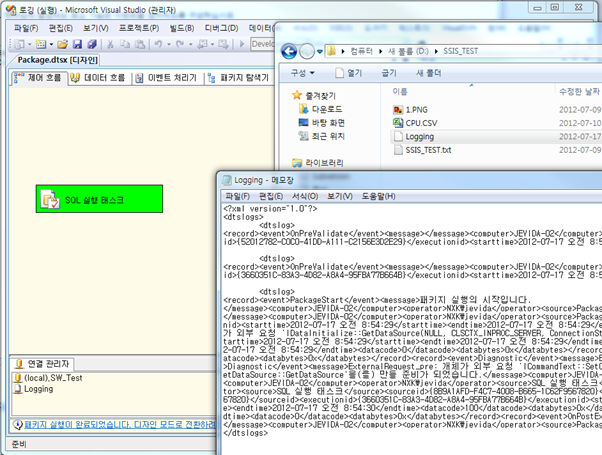Select the 연결 관리자 panel tab

[42, 364]
